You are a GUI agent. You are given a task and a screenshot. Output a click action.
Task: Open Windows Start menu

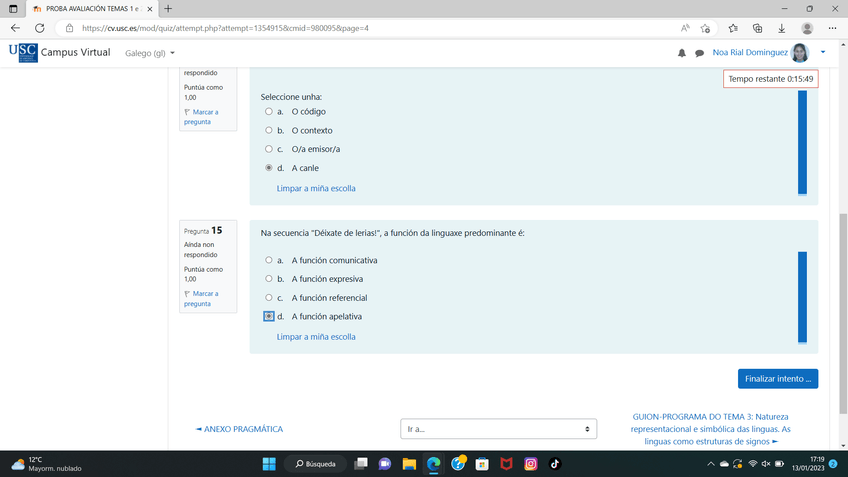(x=269, y=464)
